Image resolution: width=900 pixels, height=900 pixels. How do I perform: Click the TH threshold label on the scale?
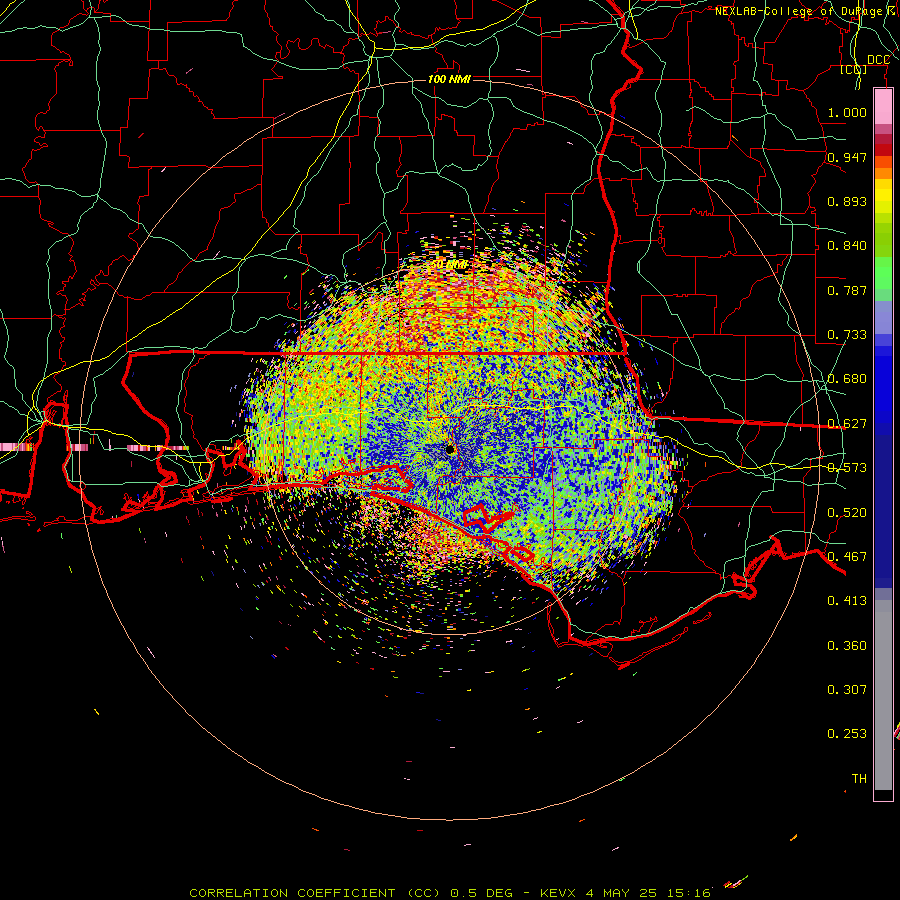click(859, 778)
